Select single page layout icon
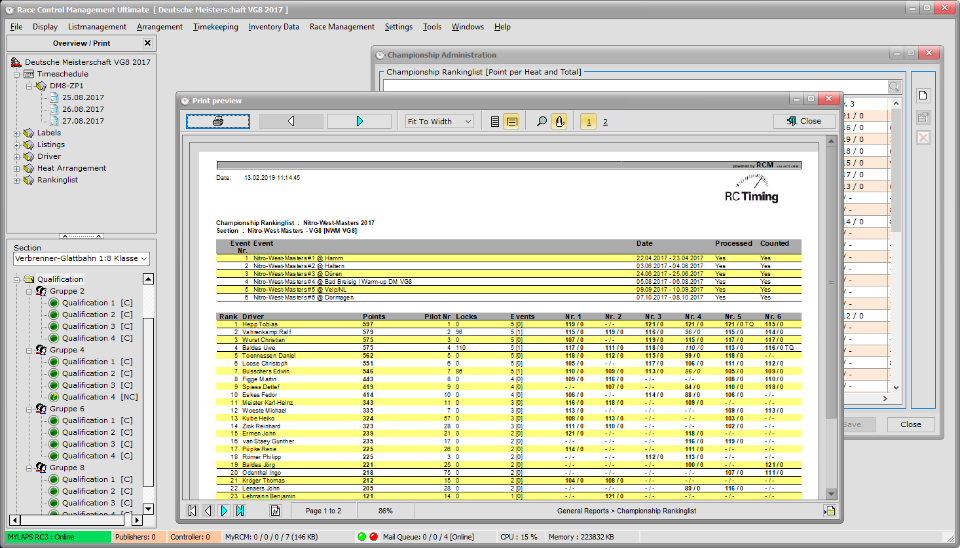This screenshot has width=960, height=548. pos(495,122)
